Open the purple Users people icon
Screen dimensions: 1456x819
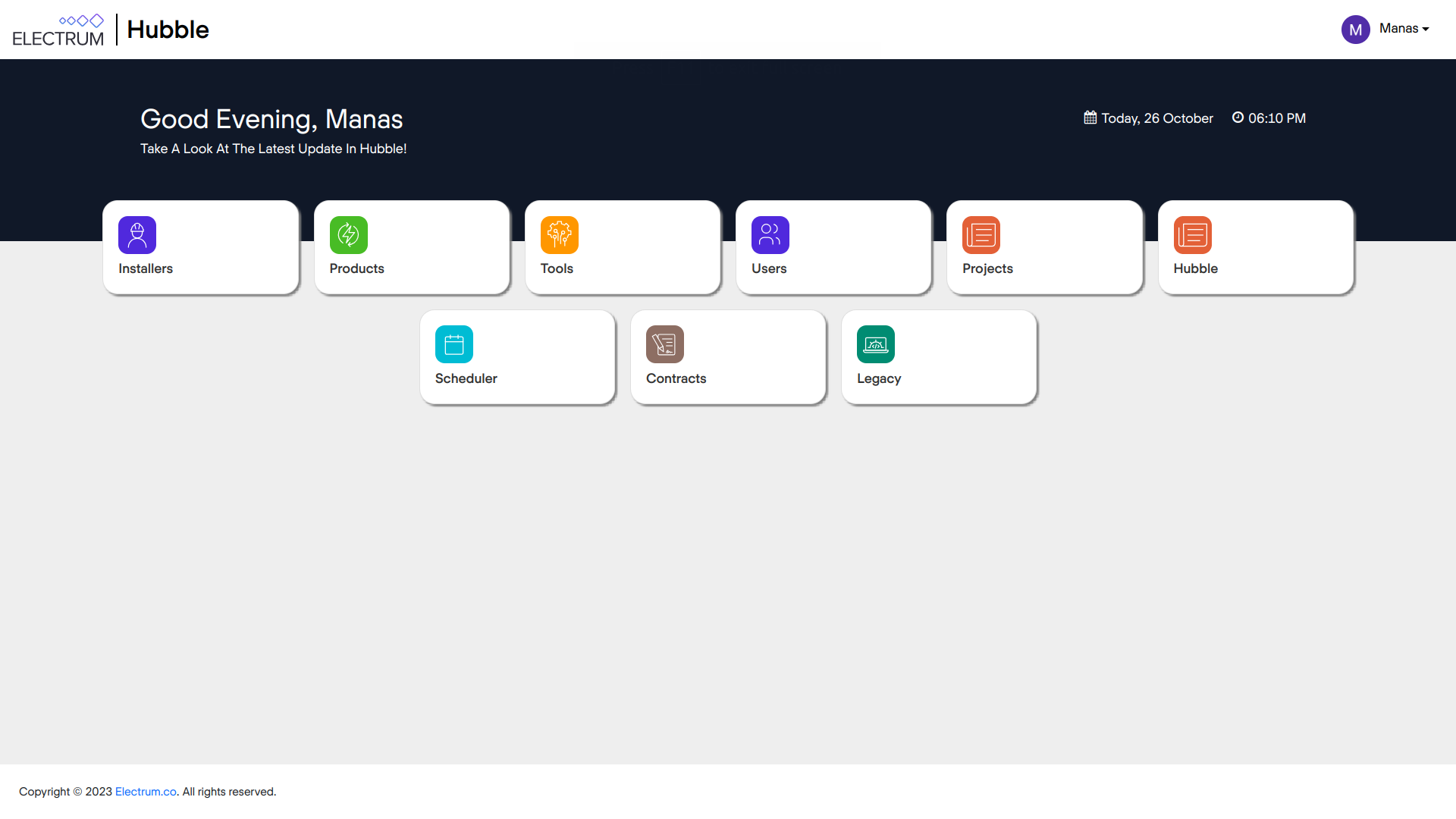coord(770,235)
